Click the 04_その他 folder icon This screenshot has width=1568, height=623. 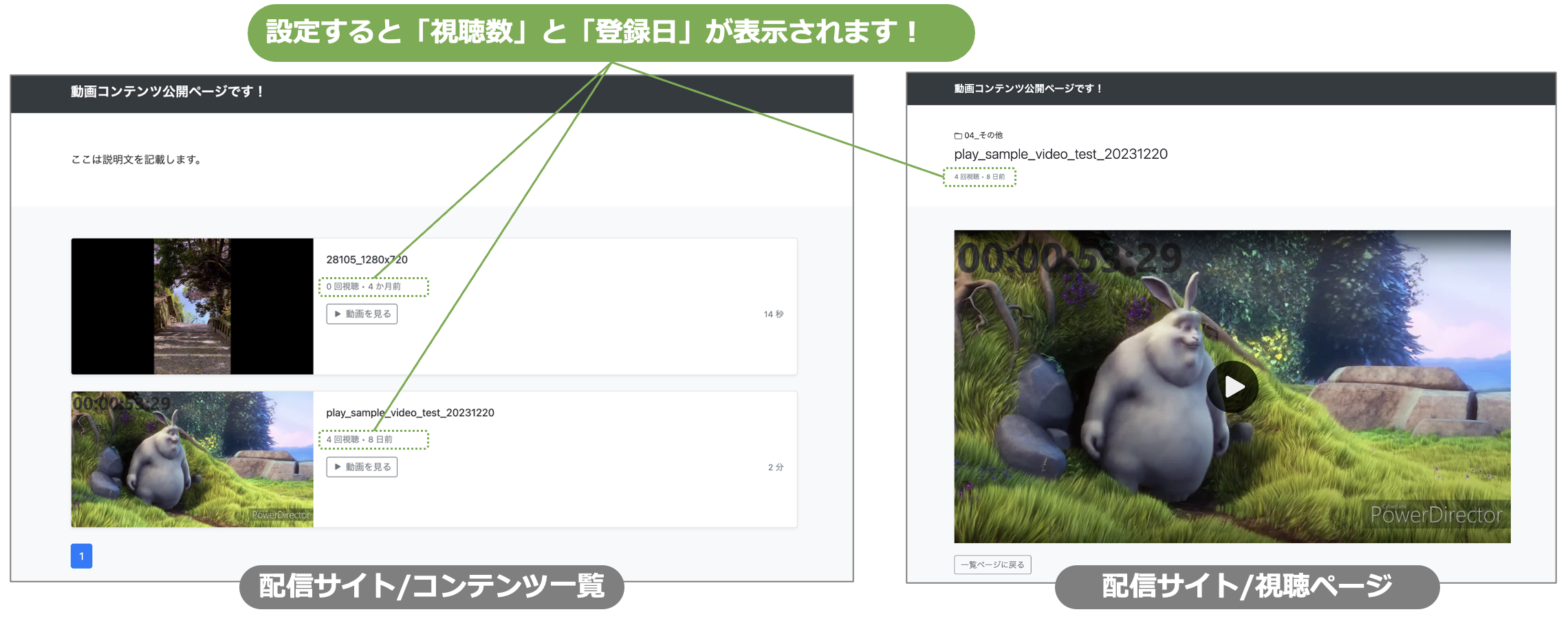coord(958,135)
